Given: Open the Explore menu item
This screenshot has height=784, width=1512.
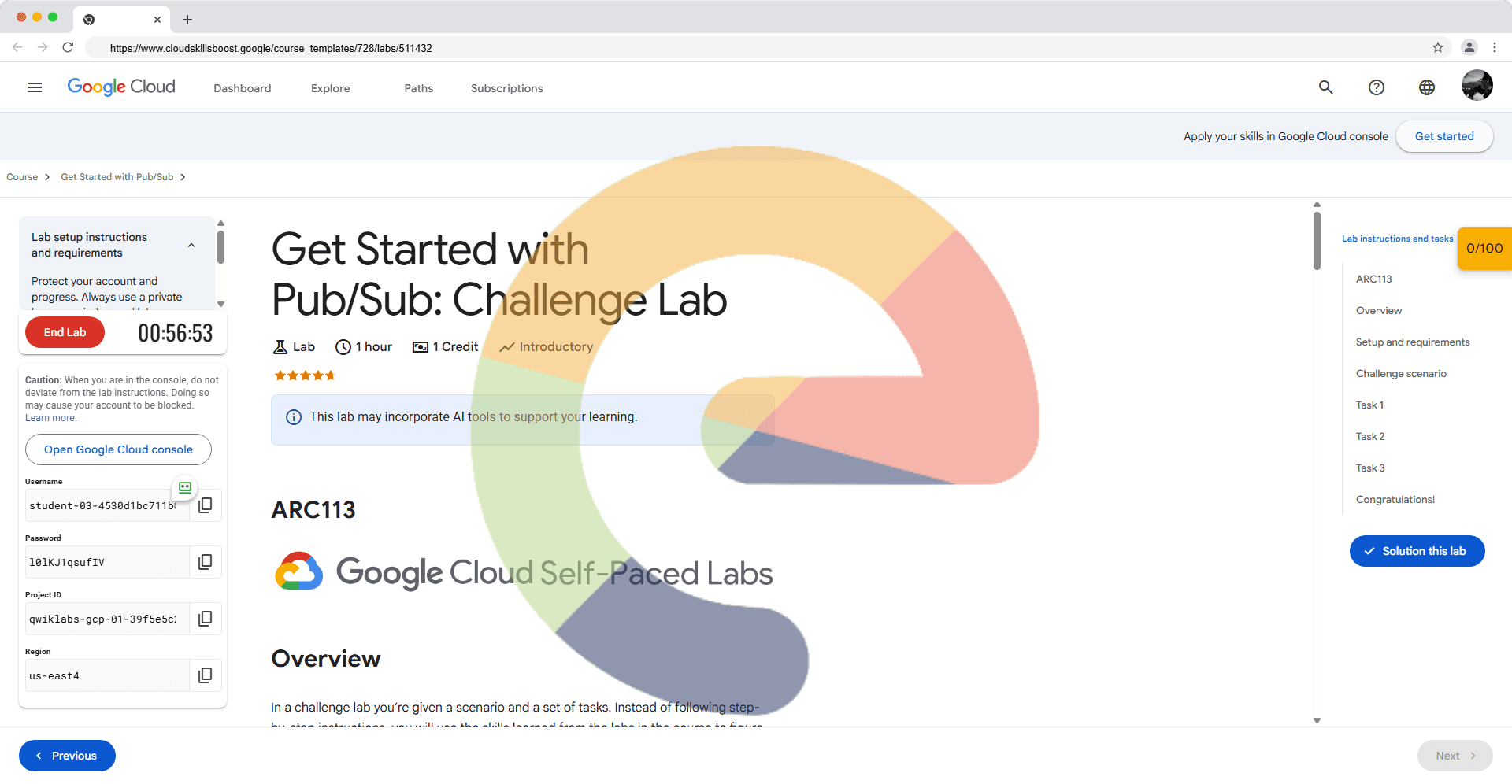Looking at the screenshot, I should (331, 88).
